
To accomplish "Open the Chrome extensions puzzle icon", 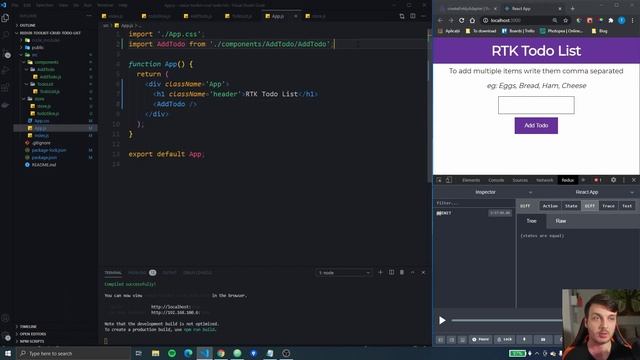I will 611,20.
